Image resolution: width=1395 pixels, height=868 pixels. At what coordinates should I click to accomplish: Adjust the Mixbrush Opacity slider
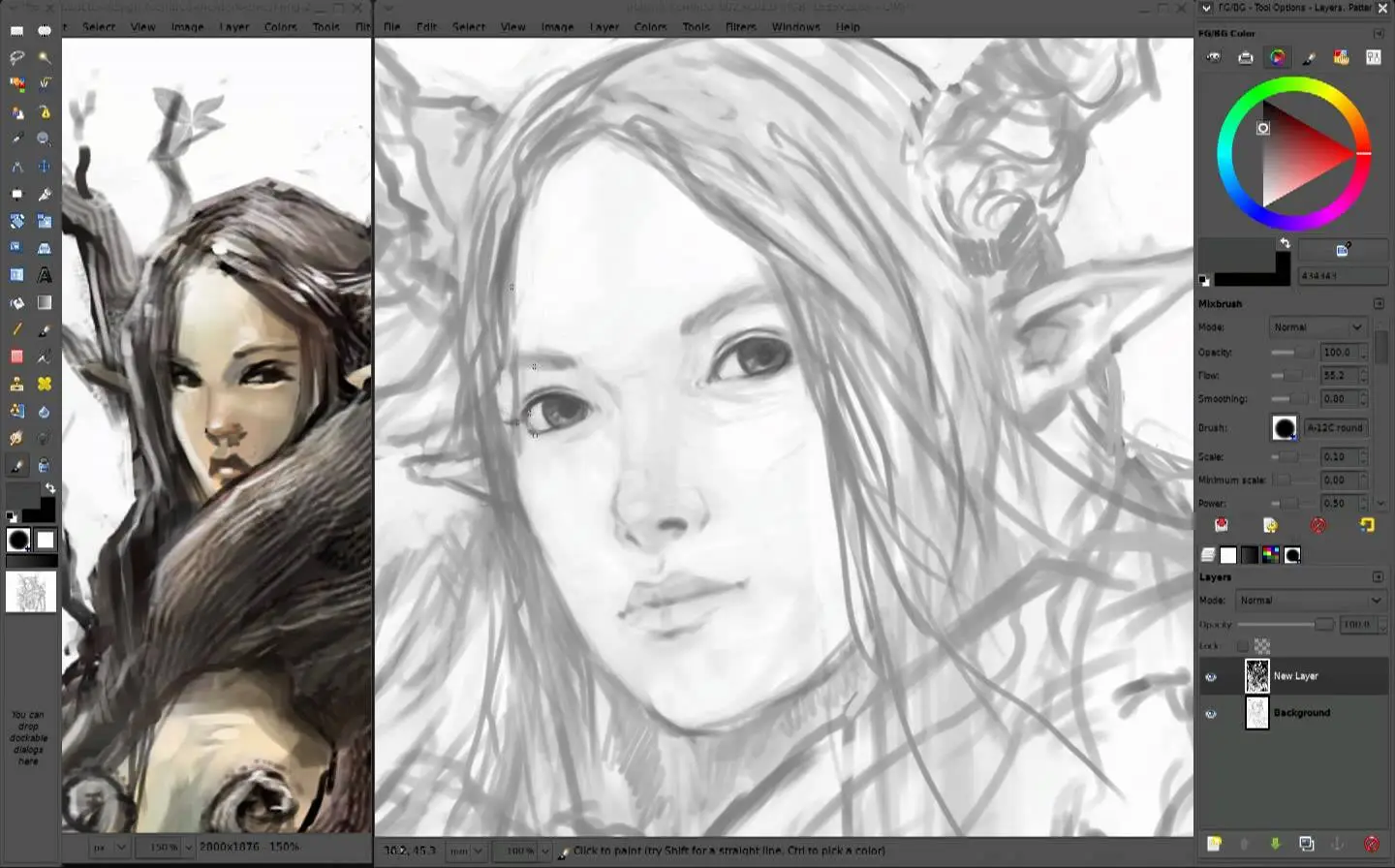click(x=1292, y=353)
